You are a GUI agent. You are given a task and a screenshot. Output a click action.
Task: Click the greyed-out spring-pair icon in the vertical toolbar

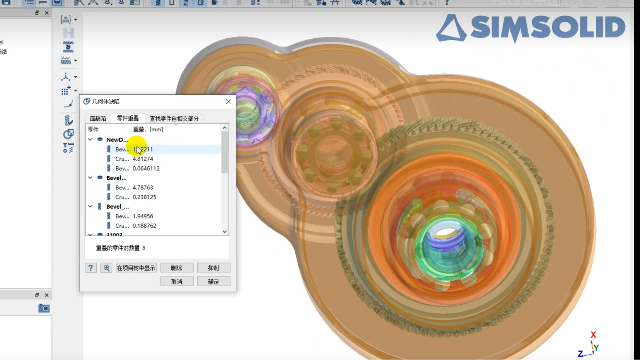click(x=68, y=33)
